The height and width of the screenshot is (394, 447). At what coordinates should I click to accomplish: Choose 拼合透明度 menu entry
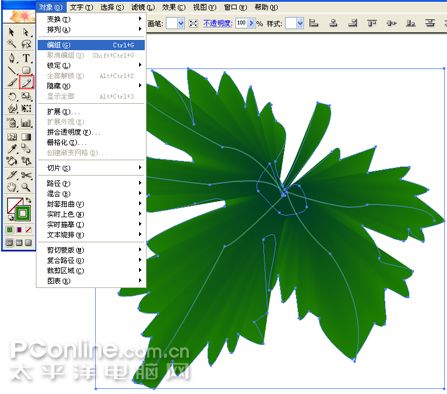click(91, 132)
